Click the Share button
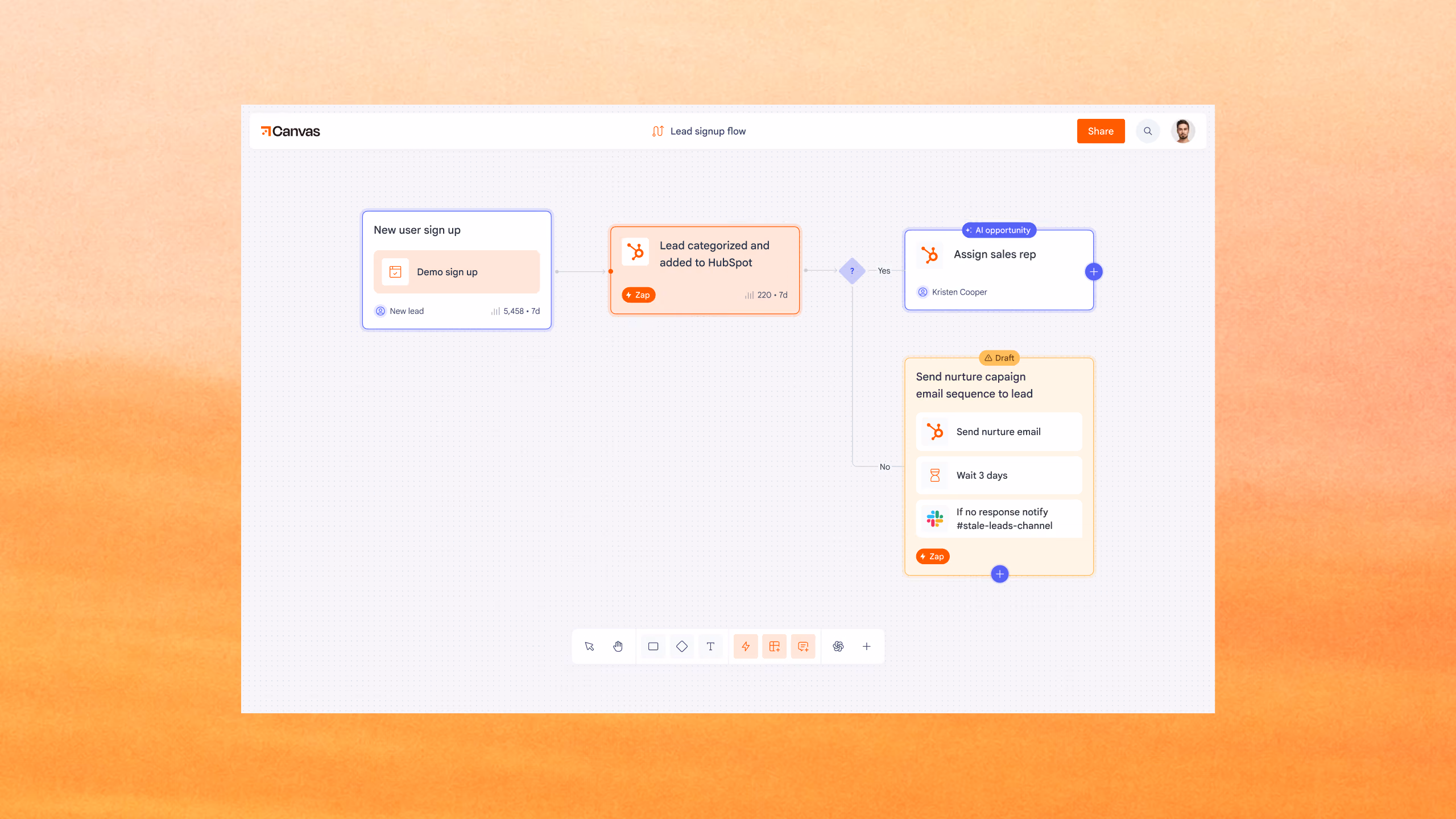 click(x=1101, y=131)
